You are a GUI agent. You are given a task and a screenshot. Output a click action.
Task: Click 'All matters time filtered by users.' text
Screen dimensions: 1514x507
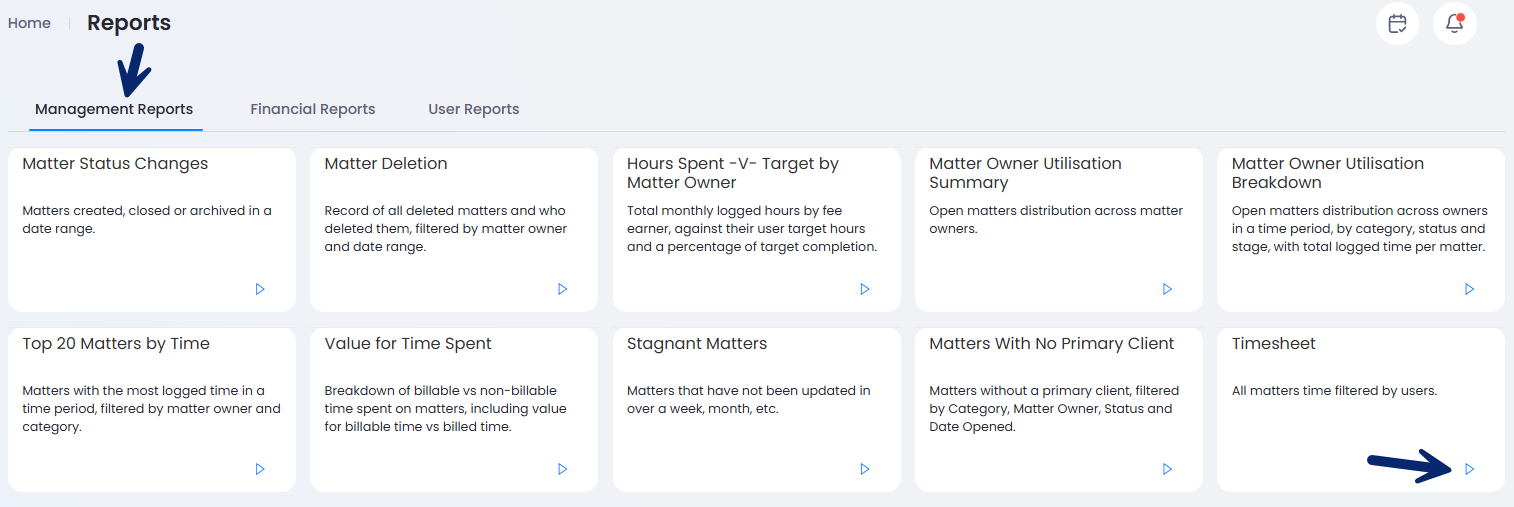point(1334,391)
